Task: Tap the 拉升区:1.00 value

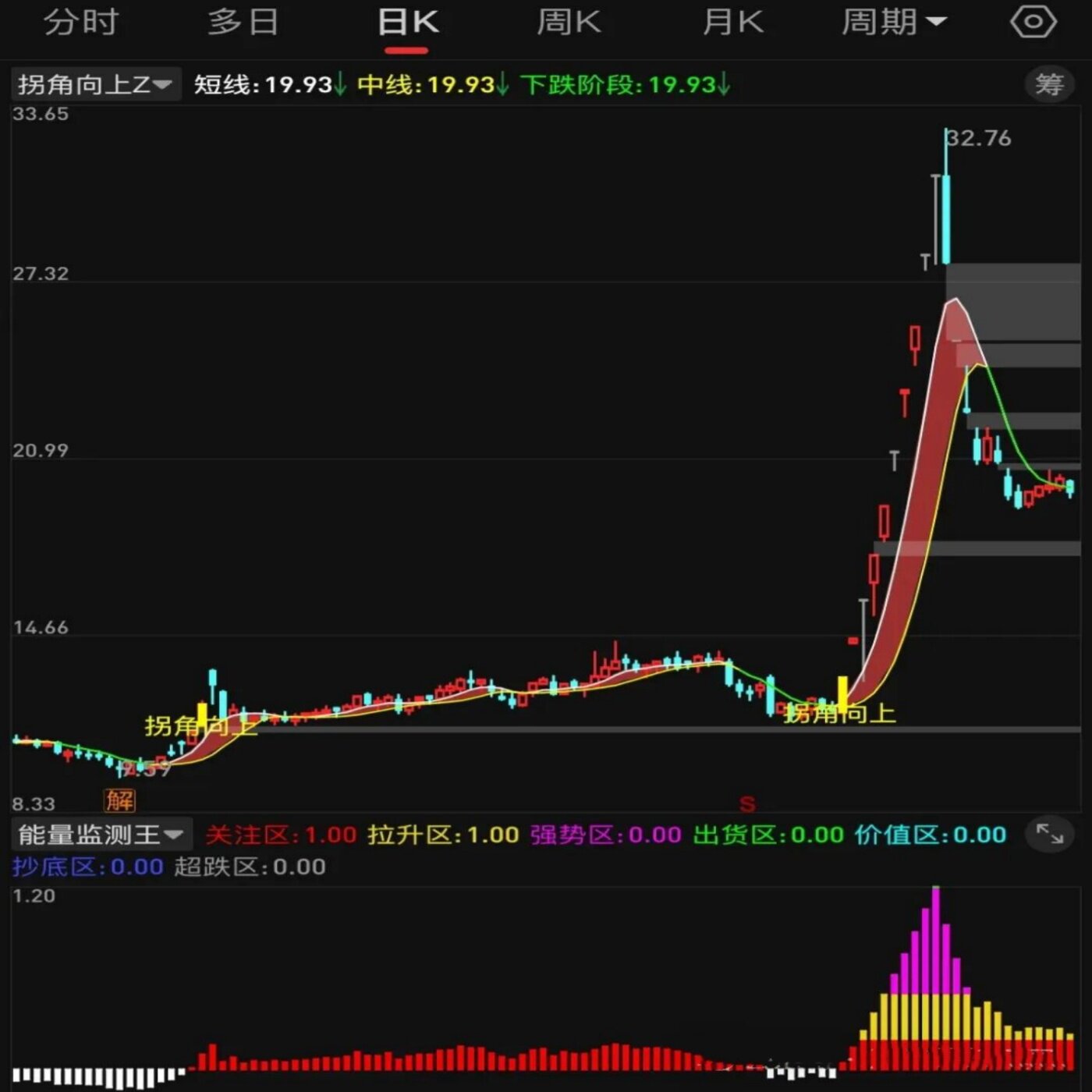Action: pos(443,835)
